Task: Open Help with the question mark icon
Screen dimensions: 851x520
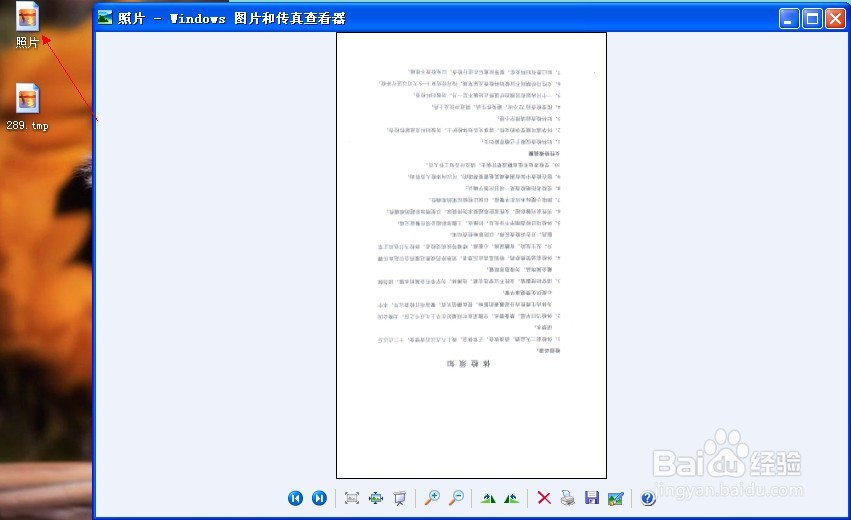Action: click(x=648, y=498)
